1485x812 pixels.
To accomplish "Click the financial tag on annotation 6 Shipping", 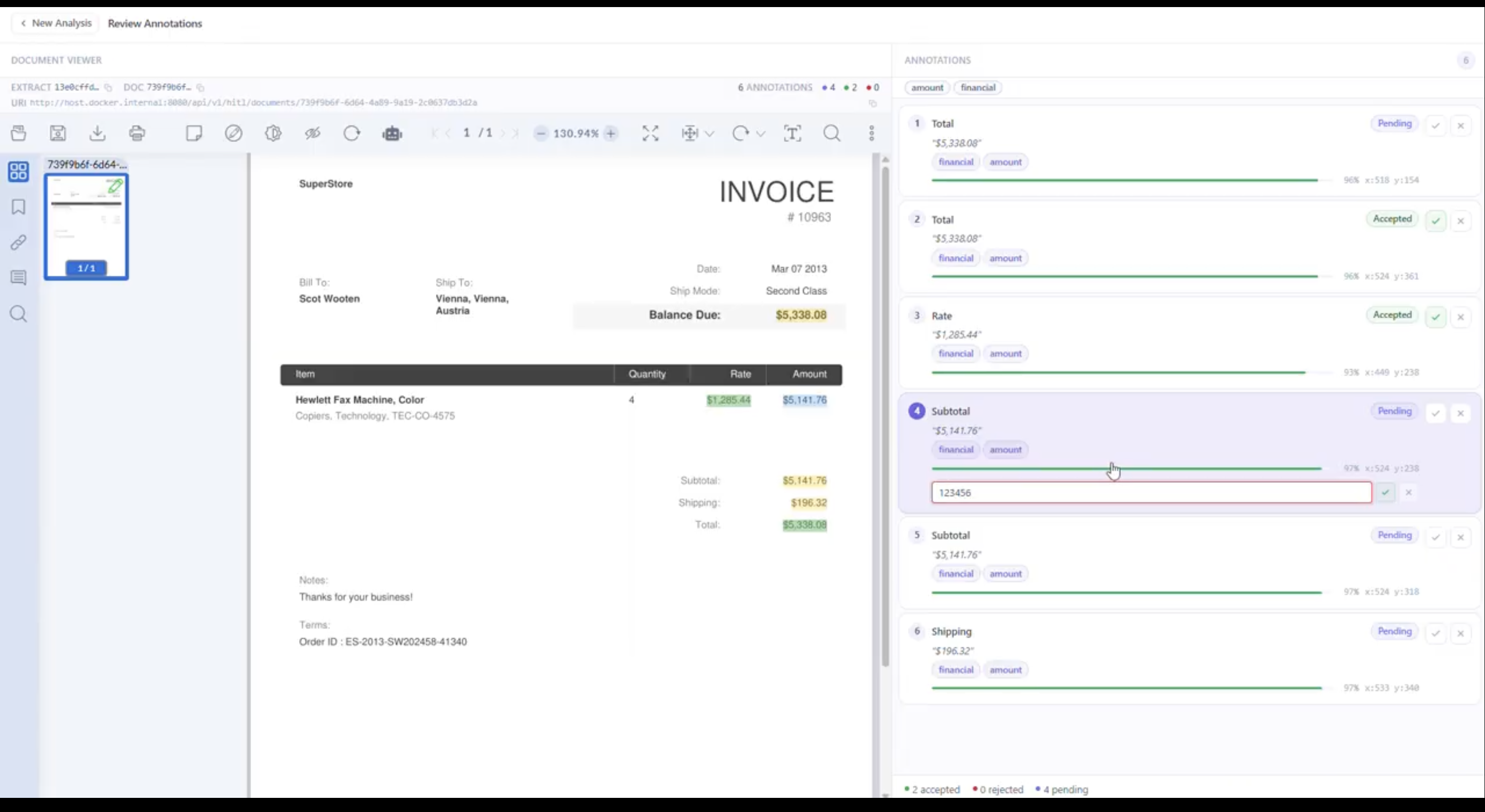I will click(955, 670).
